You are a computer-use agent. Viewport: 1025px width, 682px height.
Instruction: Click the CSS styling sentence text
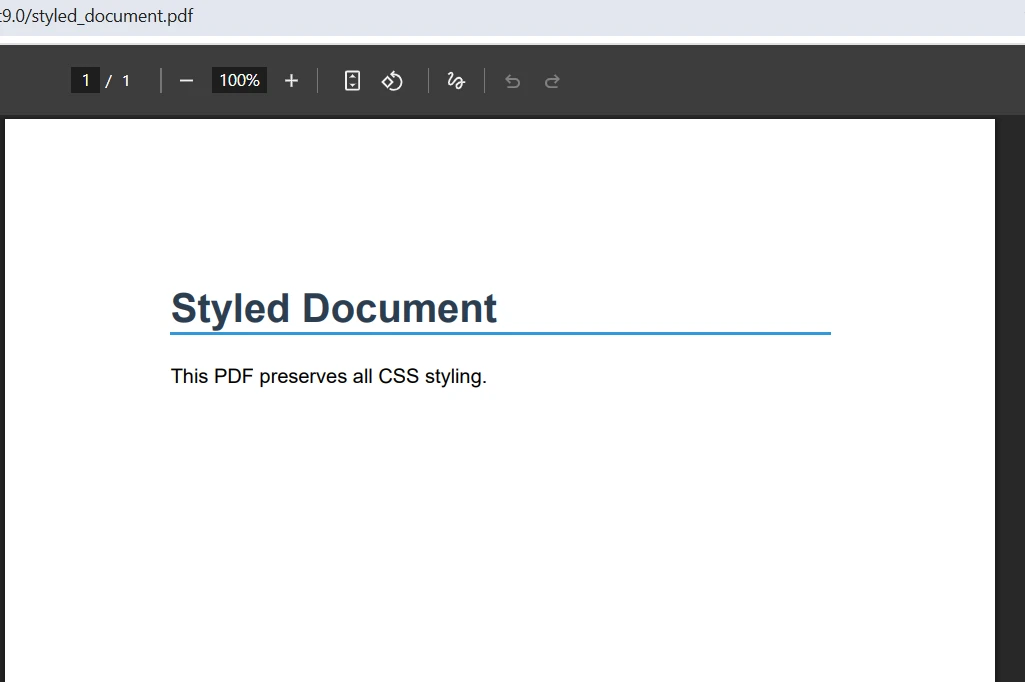[328, 376]
